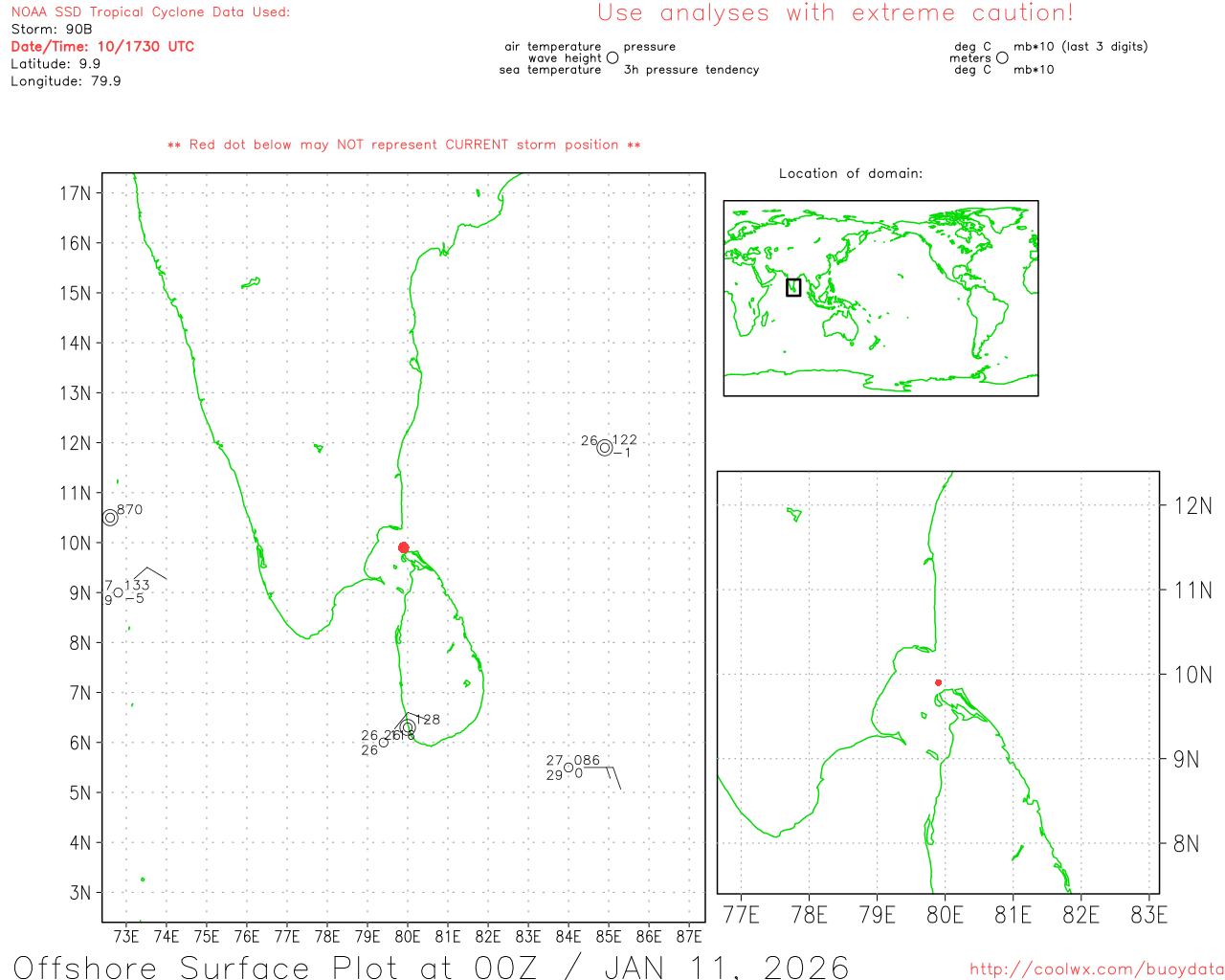Click the 10N label on the inset map
This screenshot has width=1225, height=980.
pos(1192,675)
